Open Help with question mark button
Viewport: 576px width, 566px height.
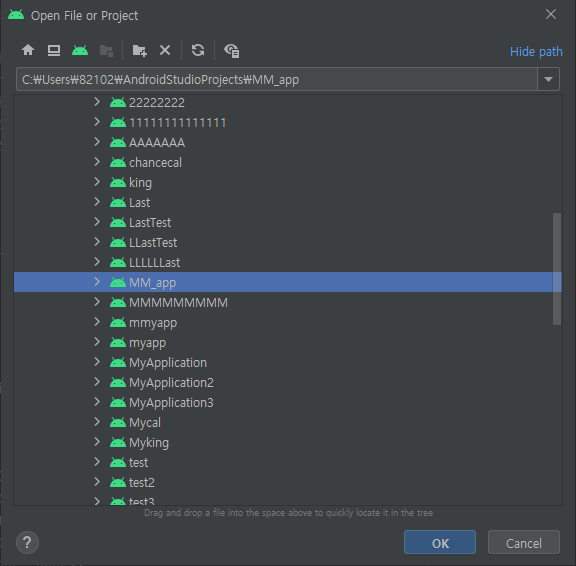click(27, 542)
